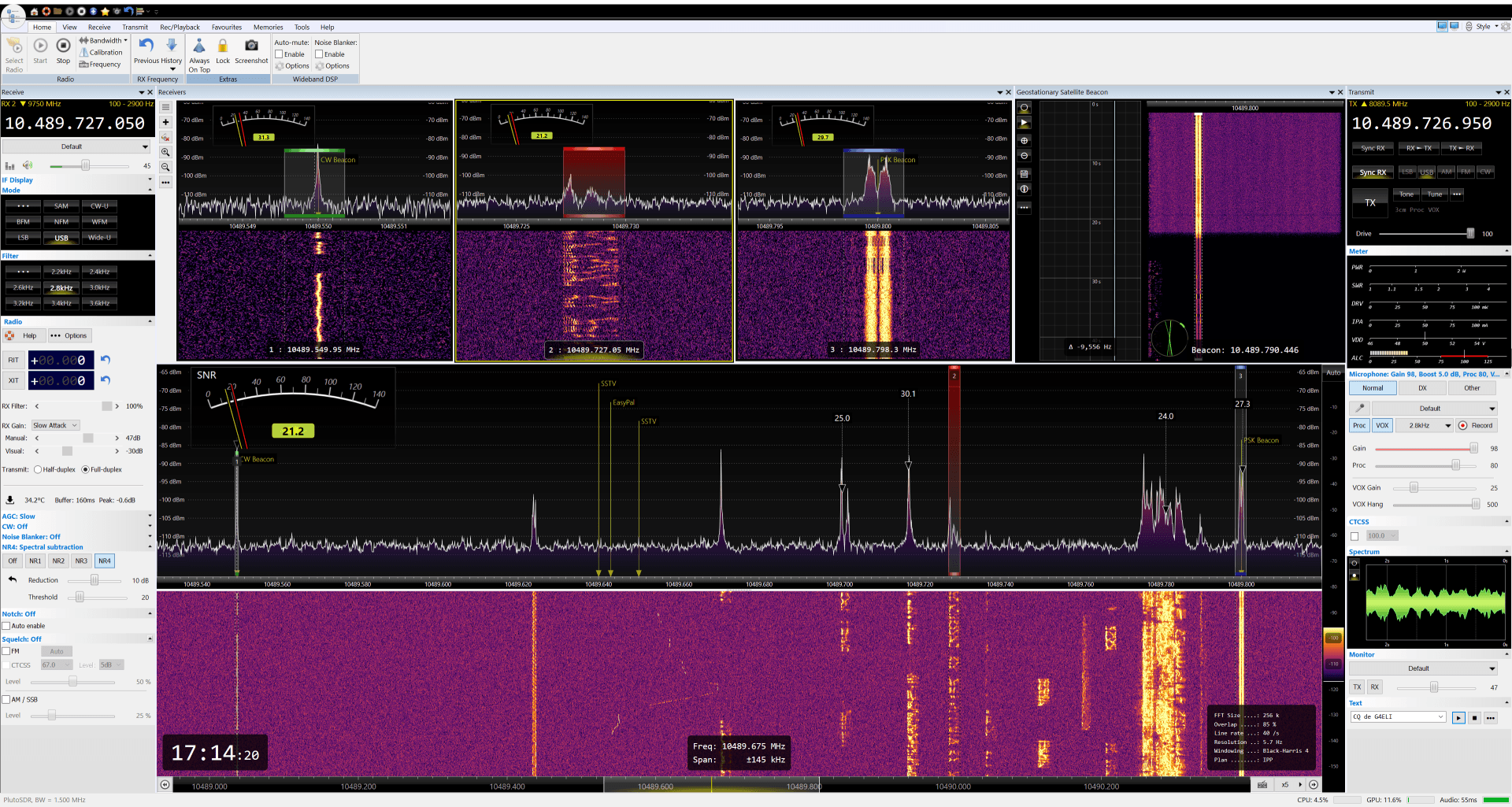Image resolution: width=1512 pixels, height=807 pixels.
Task: Click the Lock padlock icon
Action: (223, 46)
